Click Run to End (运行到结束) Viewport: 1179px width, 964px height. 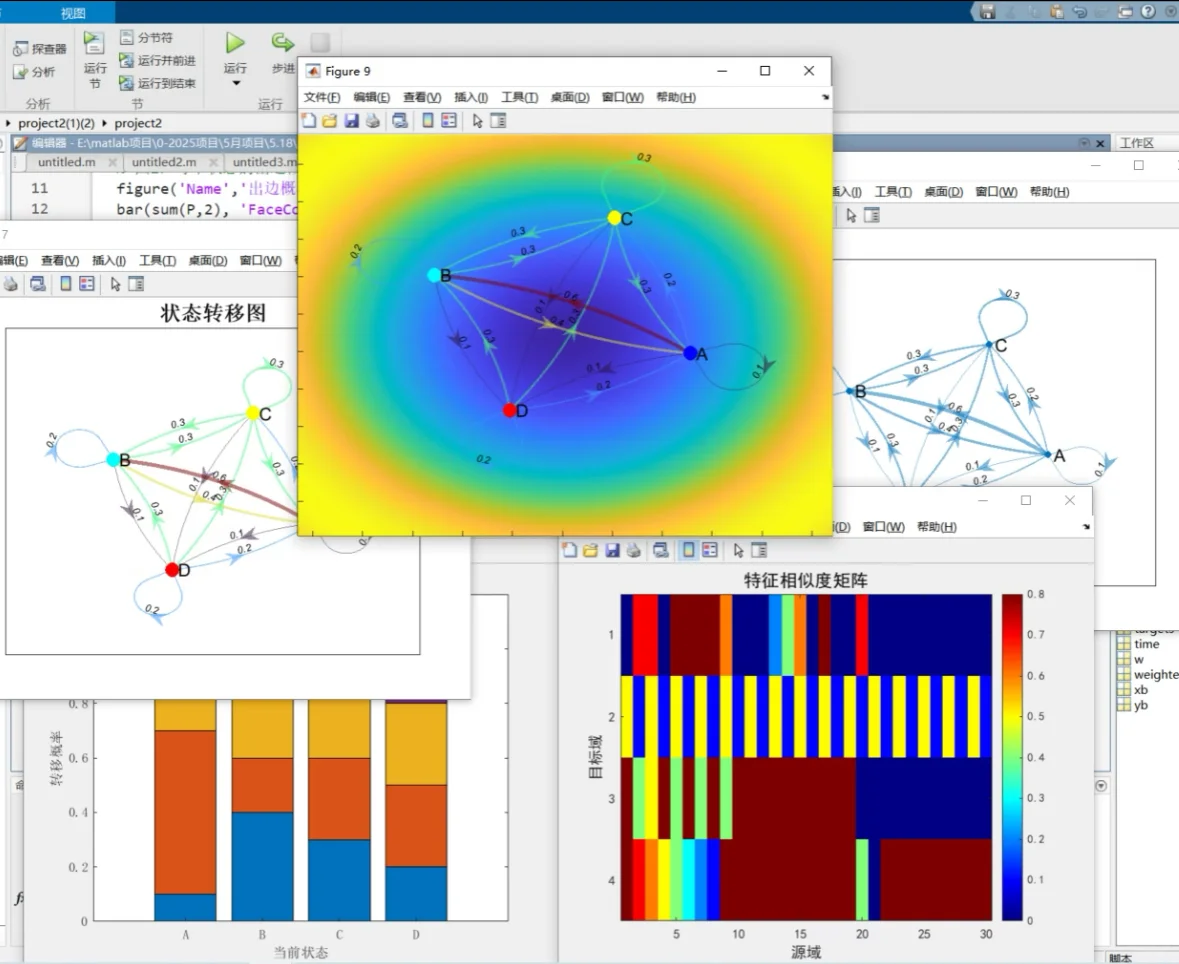pos(158,83)
